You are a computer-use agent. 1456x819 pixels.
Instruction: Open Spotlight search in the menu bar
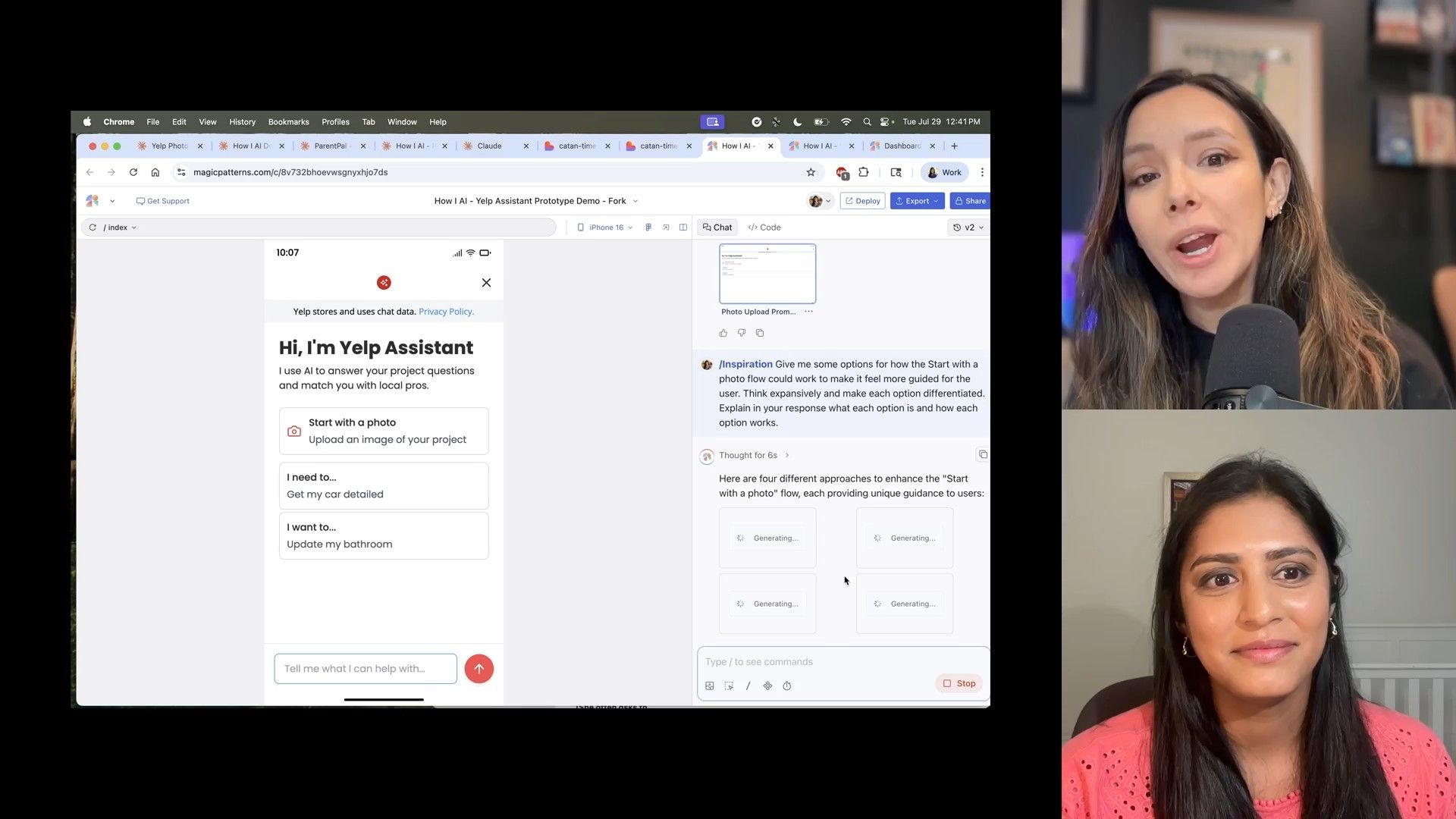(x=867, y=121)
